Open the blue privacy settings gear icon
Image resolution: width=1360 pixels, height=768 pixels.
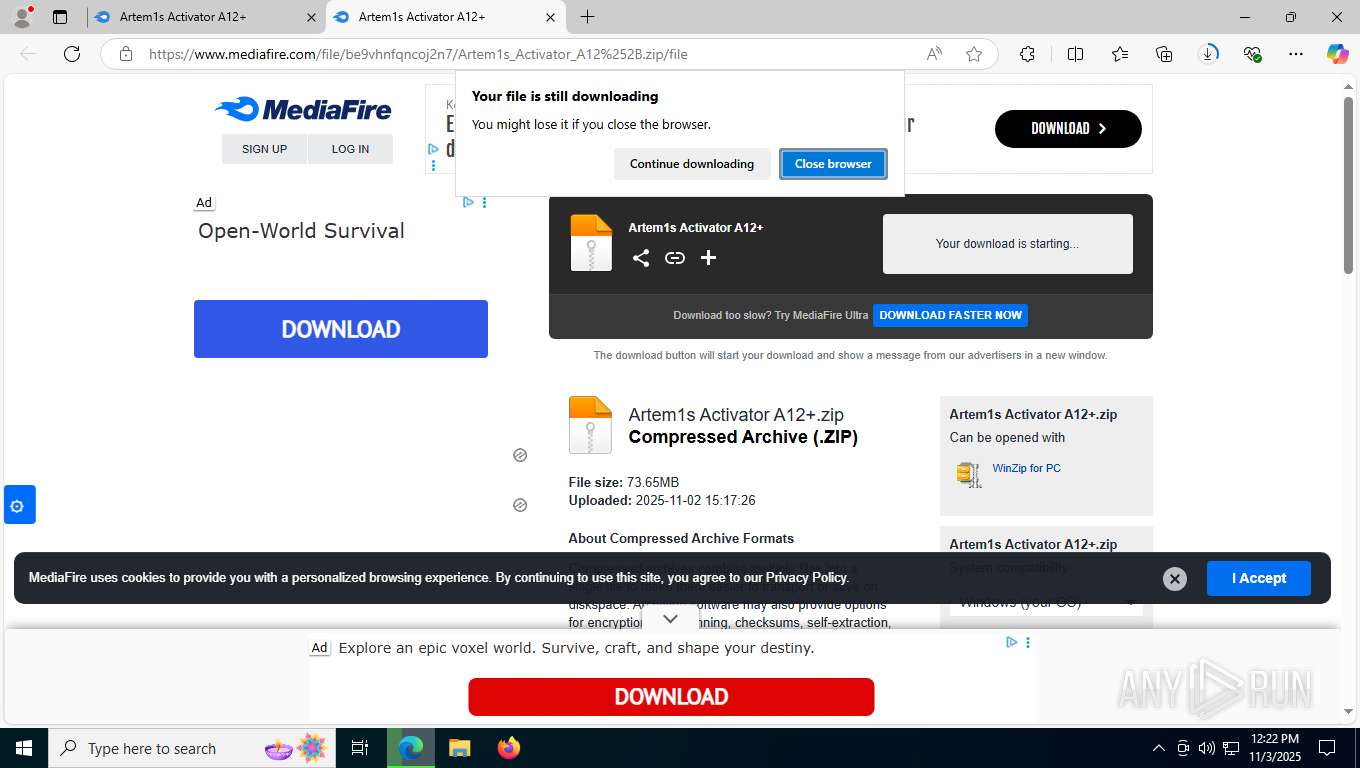19,505
